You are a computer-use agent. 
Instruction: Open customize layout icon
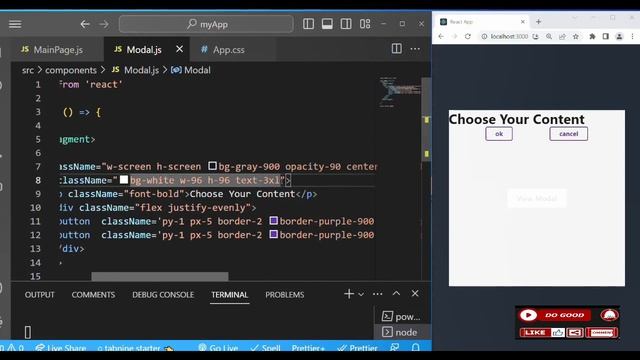(365, 24)
